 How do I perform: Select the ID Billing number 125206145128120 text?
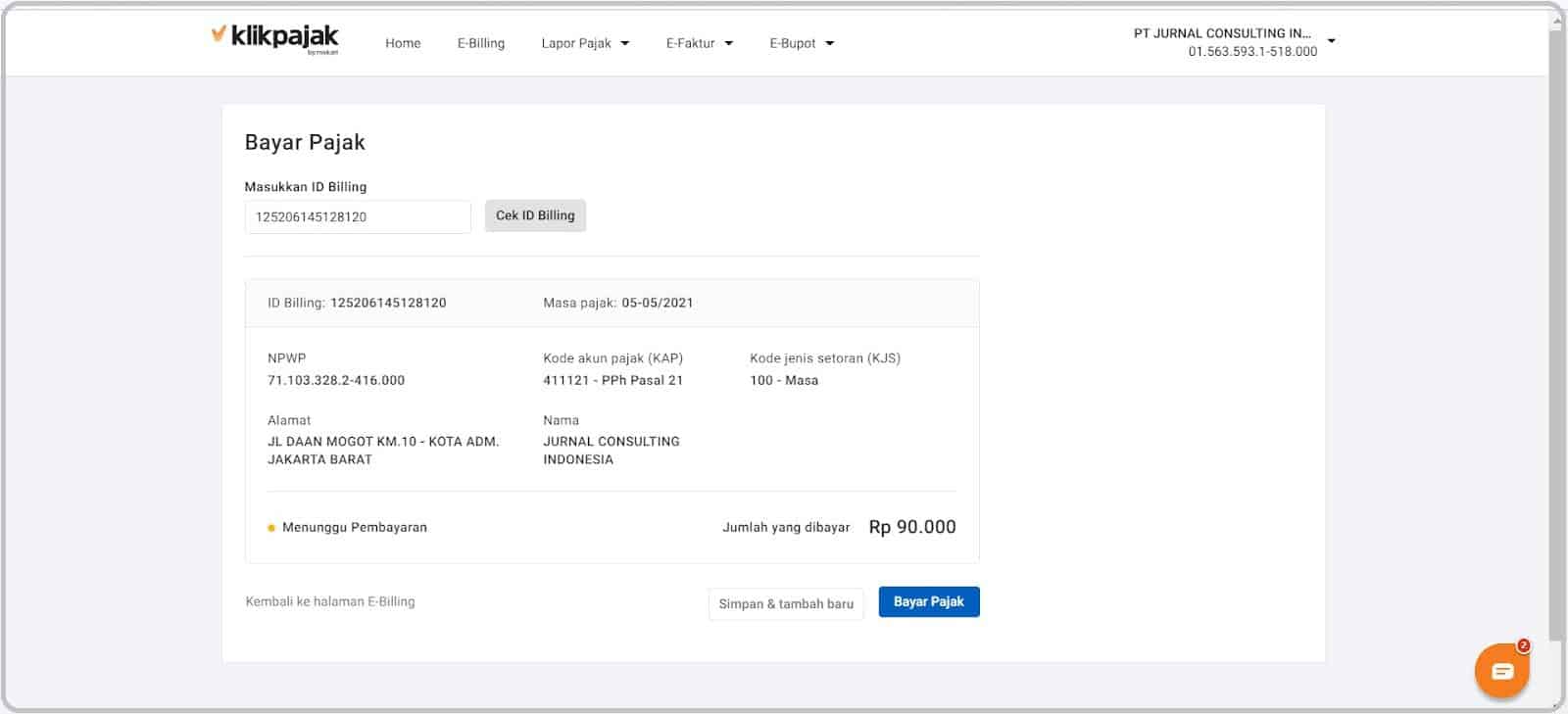coord(388,303)
